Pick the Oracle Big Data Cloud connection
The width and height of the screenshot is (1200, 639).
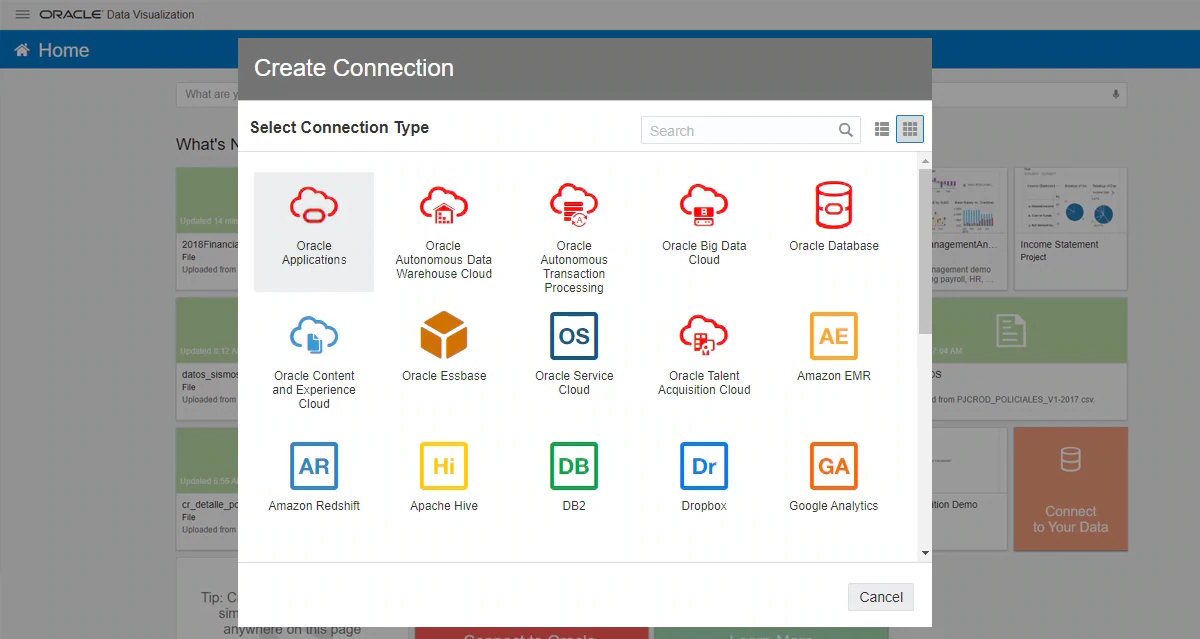pyautogui.click(x=704, y=207)
